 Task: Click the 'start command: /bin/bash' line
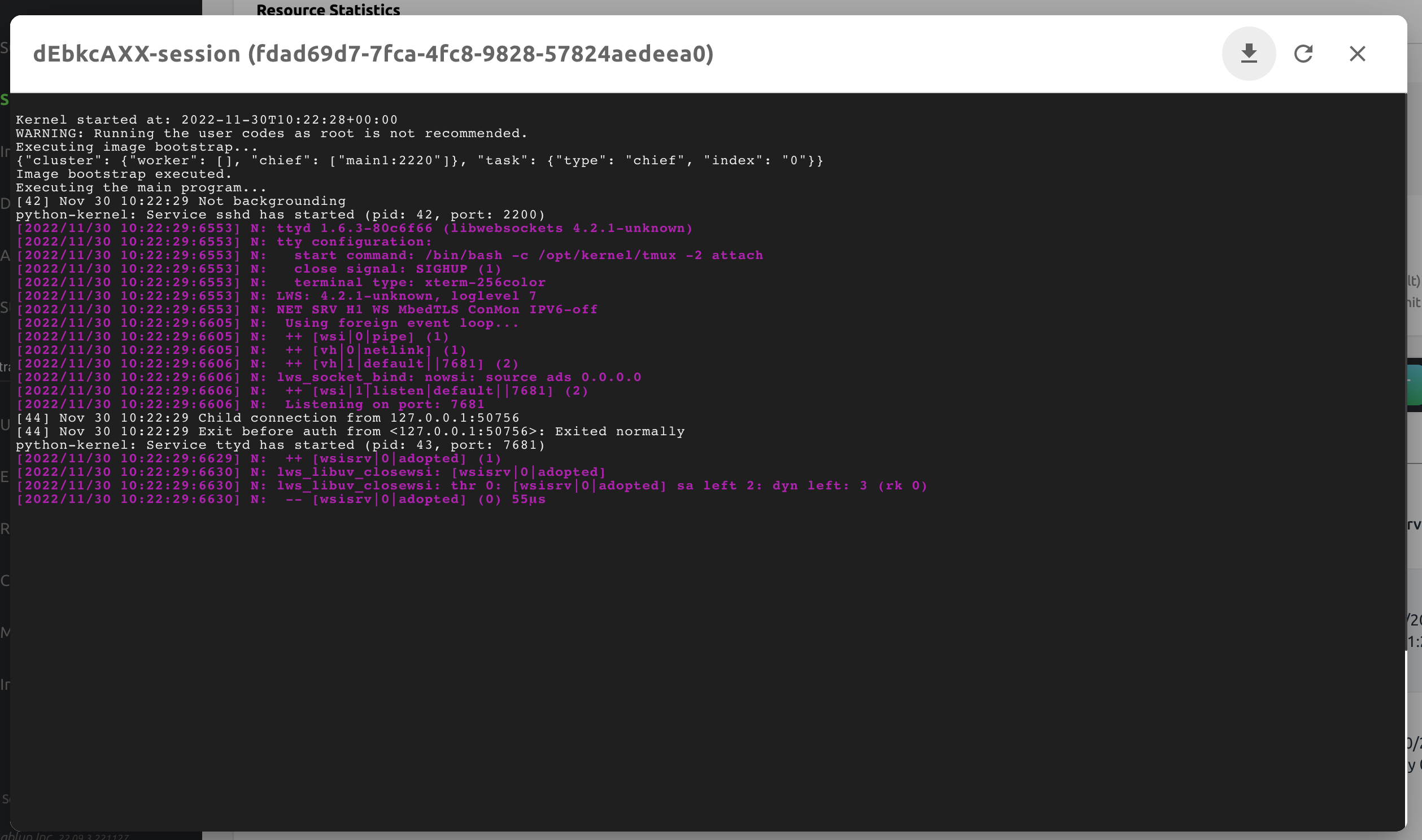click(390, 256)
